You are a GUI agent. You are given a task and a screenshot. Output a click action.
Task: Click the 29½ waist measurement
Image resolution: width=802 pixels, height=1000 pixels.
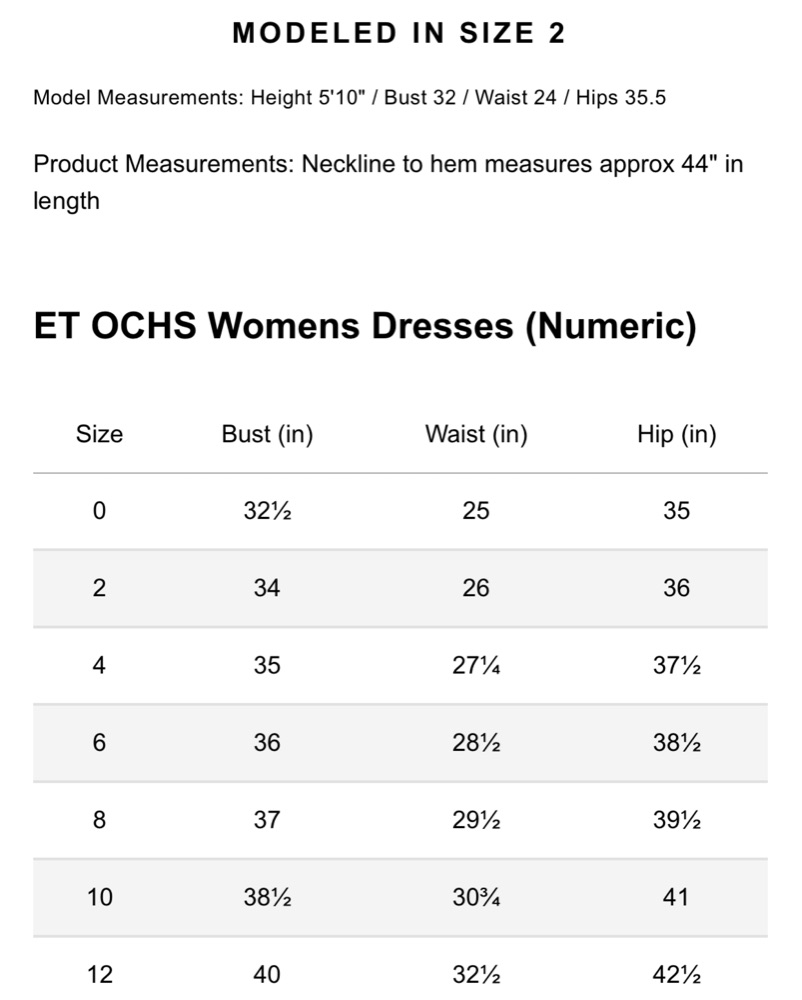(x=476, y=820)
